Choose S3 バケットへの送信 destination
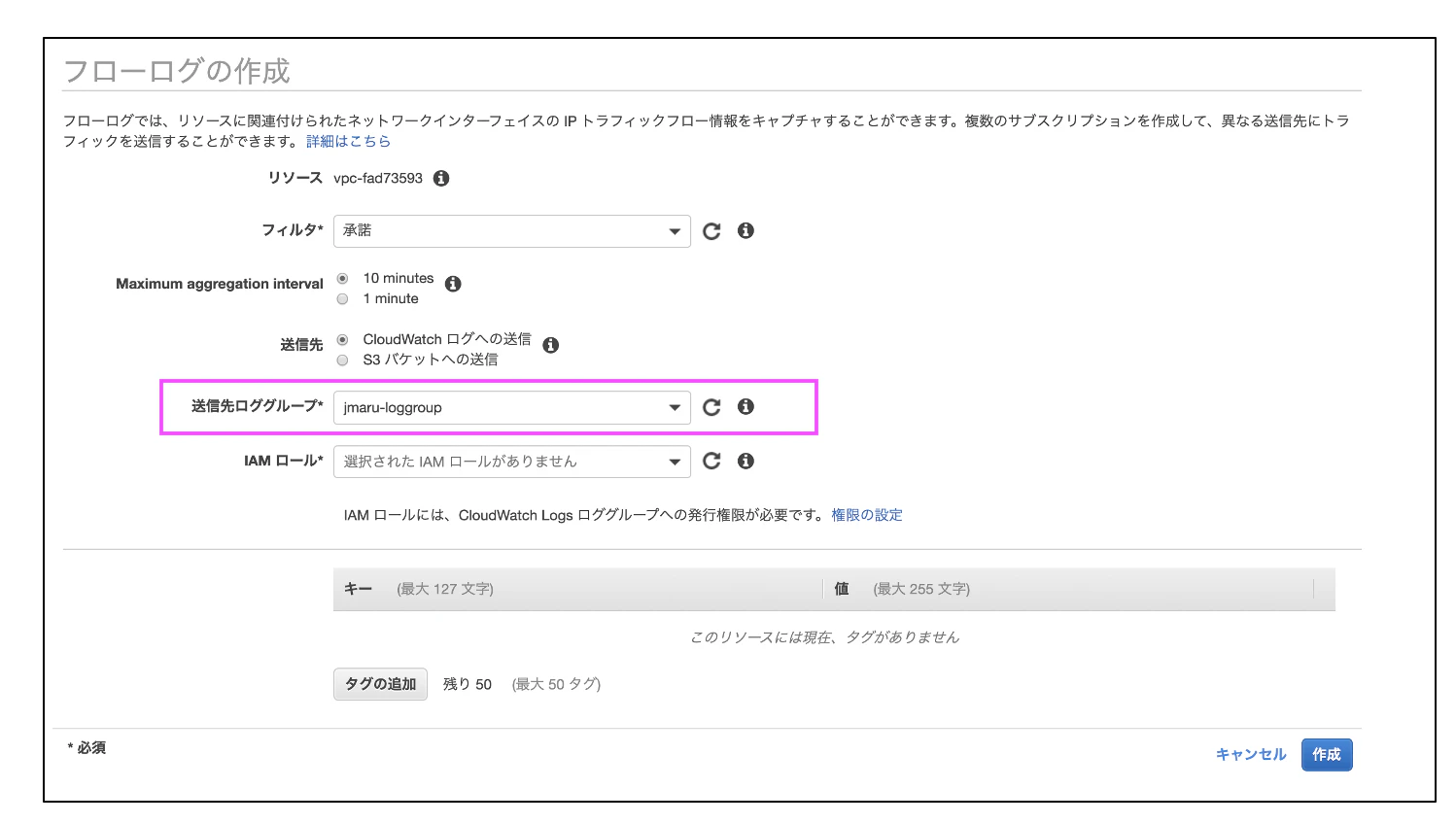The image size is (1456, 824). point(342,360)
